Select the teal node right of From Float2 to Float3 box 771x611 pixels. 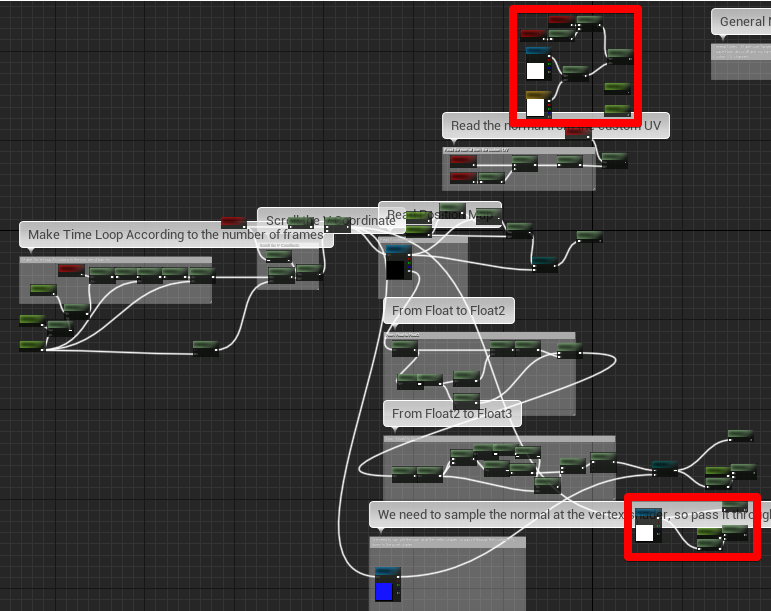pyautogui.click(x=665, y=468)
